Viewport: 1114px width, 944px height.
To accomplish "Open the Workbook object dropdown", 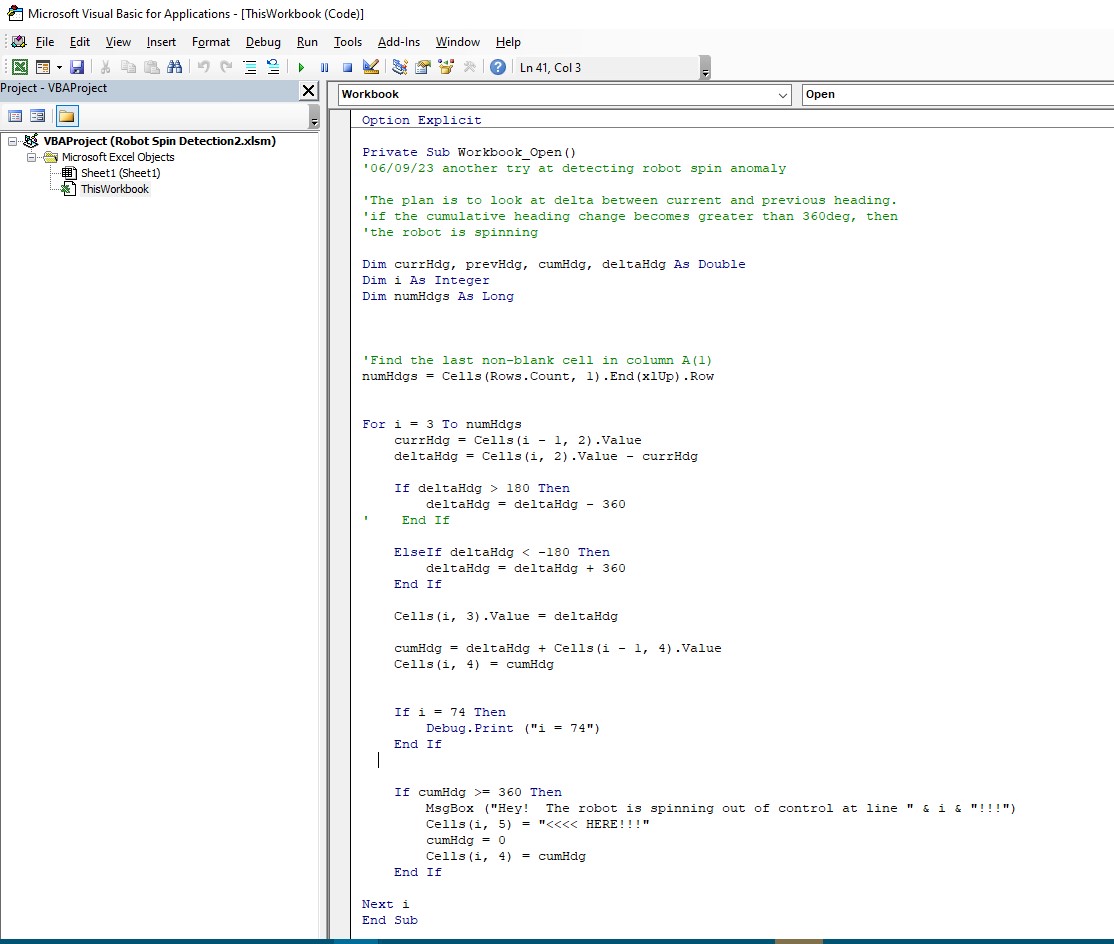I will coord(782,94).
